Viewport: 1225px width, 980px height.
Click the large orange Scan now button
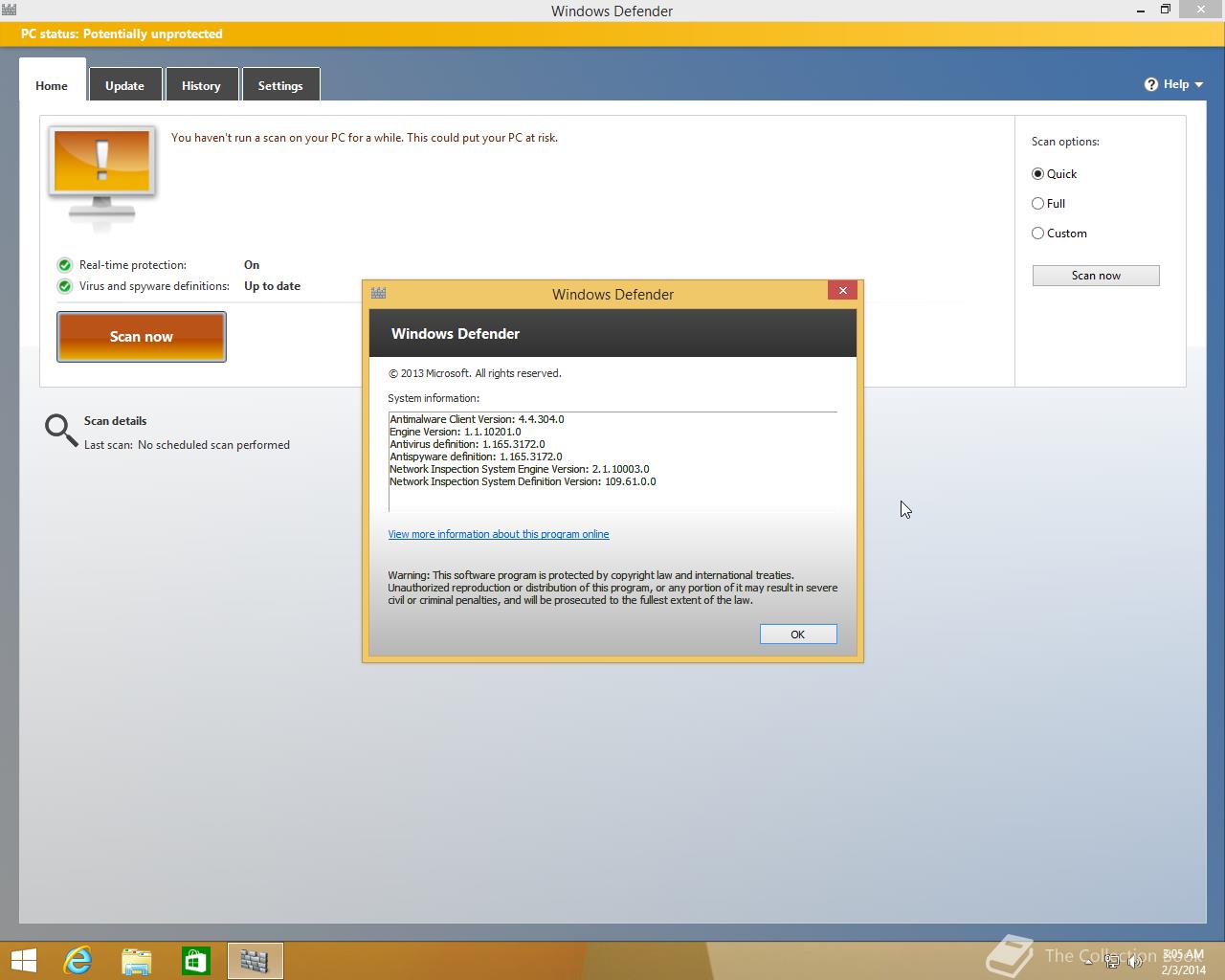142,337
